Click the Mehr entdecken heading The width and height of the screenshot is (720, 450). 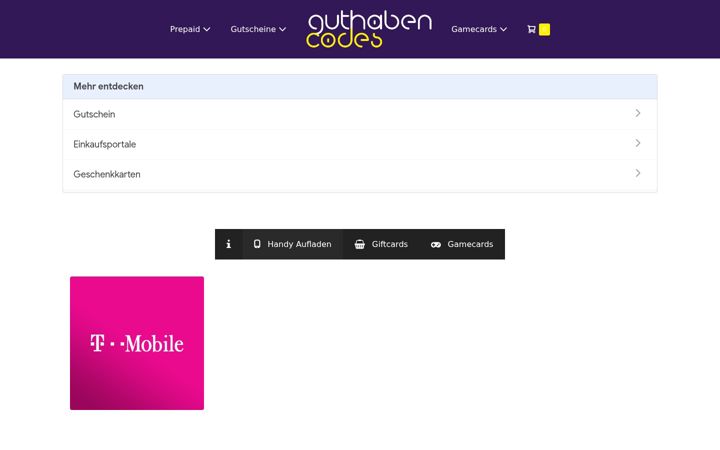108,86
